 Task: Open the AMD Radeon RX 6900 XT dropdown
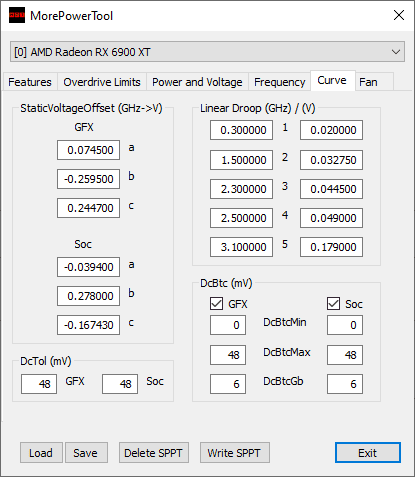(x=207, y=52)
